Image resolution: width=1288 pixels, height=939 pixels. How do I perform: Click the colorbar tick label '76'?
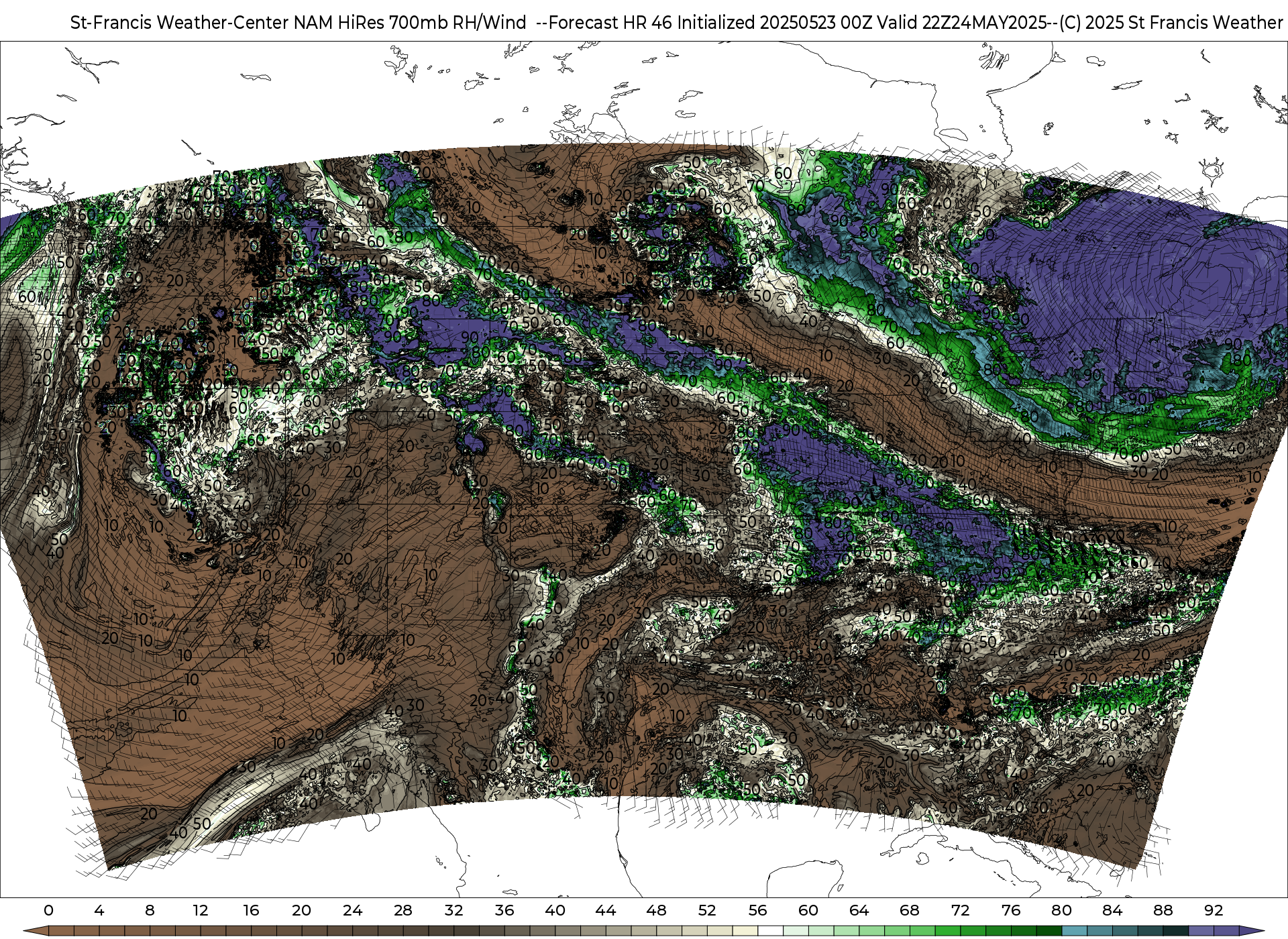click(x=1011, y=910)
